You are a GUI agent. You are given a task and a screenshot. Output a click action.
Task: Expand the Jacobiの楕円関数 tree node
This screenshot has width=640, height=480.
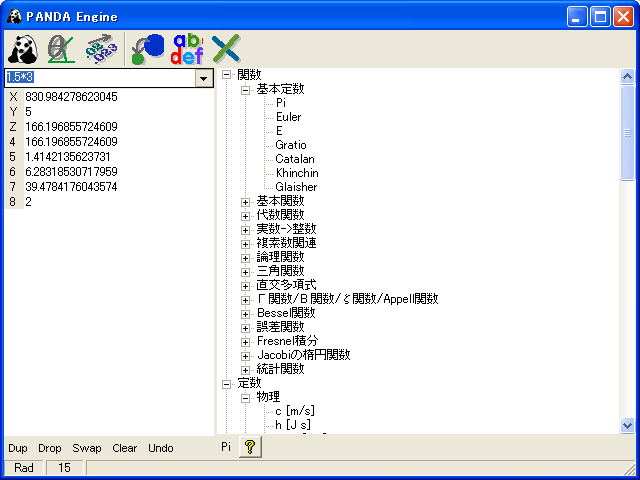[245, 356]
